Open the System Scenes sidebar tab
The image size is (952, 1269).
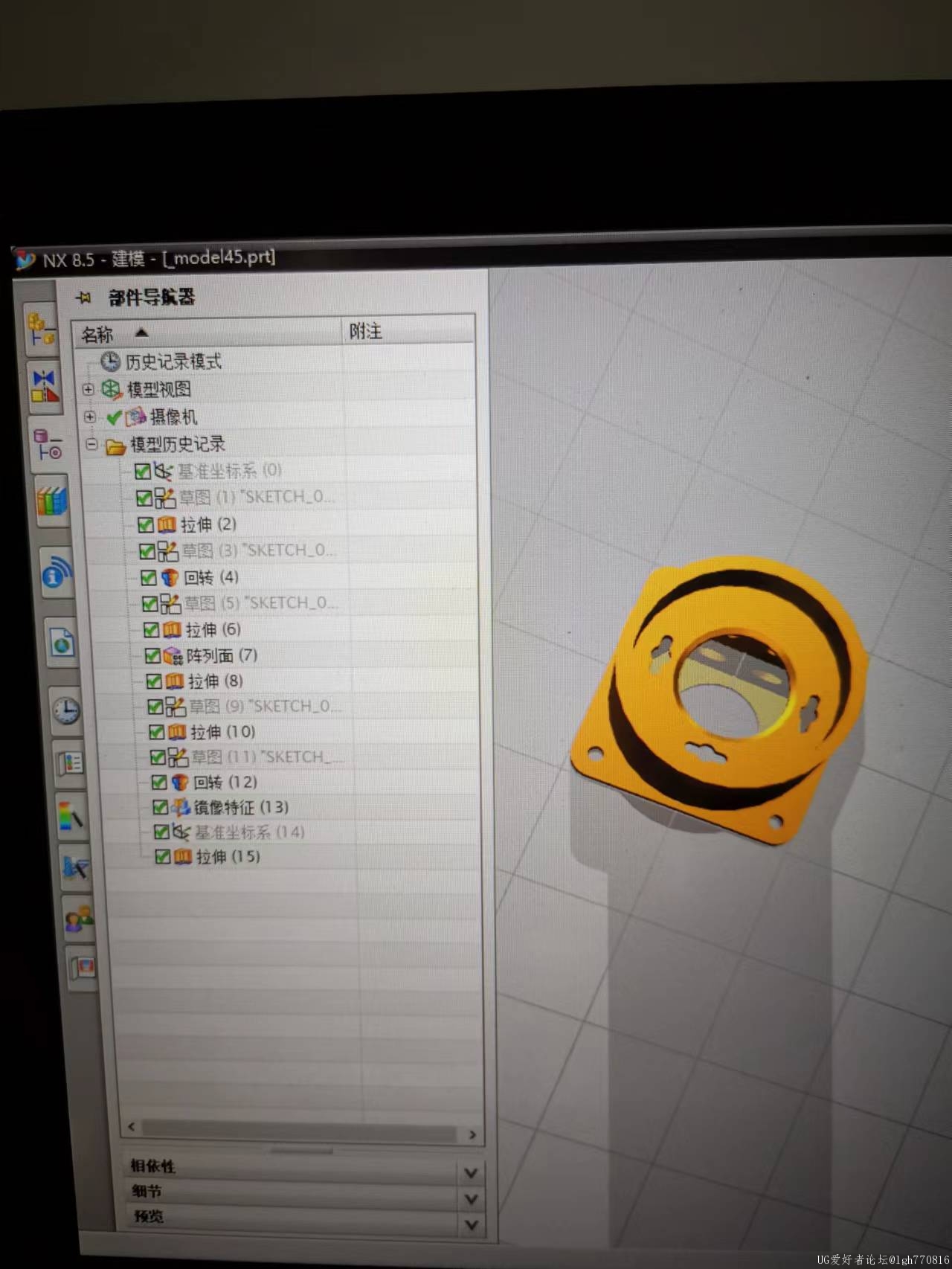(x=83, y=968)
